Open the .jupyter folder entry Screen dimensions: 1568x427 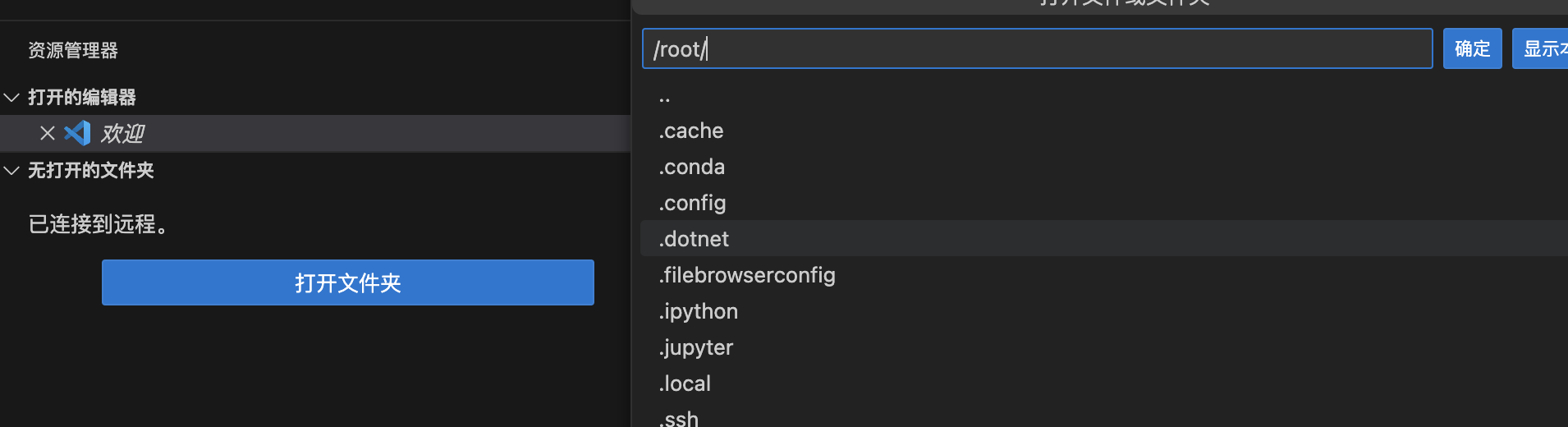tap(696, 347)
